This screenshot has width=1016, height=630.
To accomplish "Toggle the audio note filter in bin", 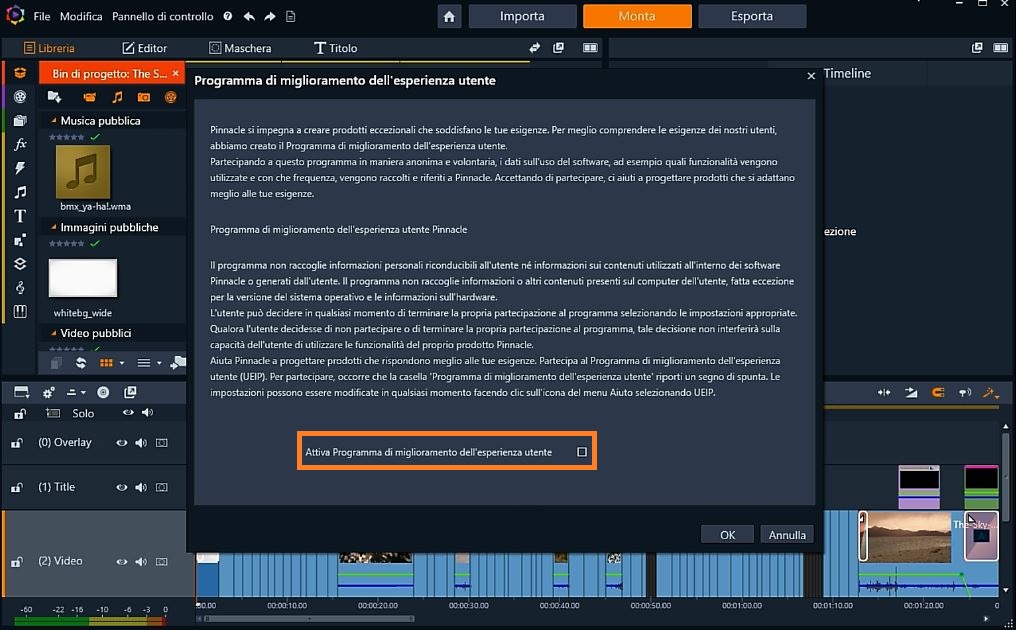I will coord(117,97).
